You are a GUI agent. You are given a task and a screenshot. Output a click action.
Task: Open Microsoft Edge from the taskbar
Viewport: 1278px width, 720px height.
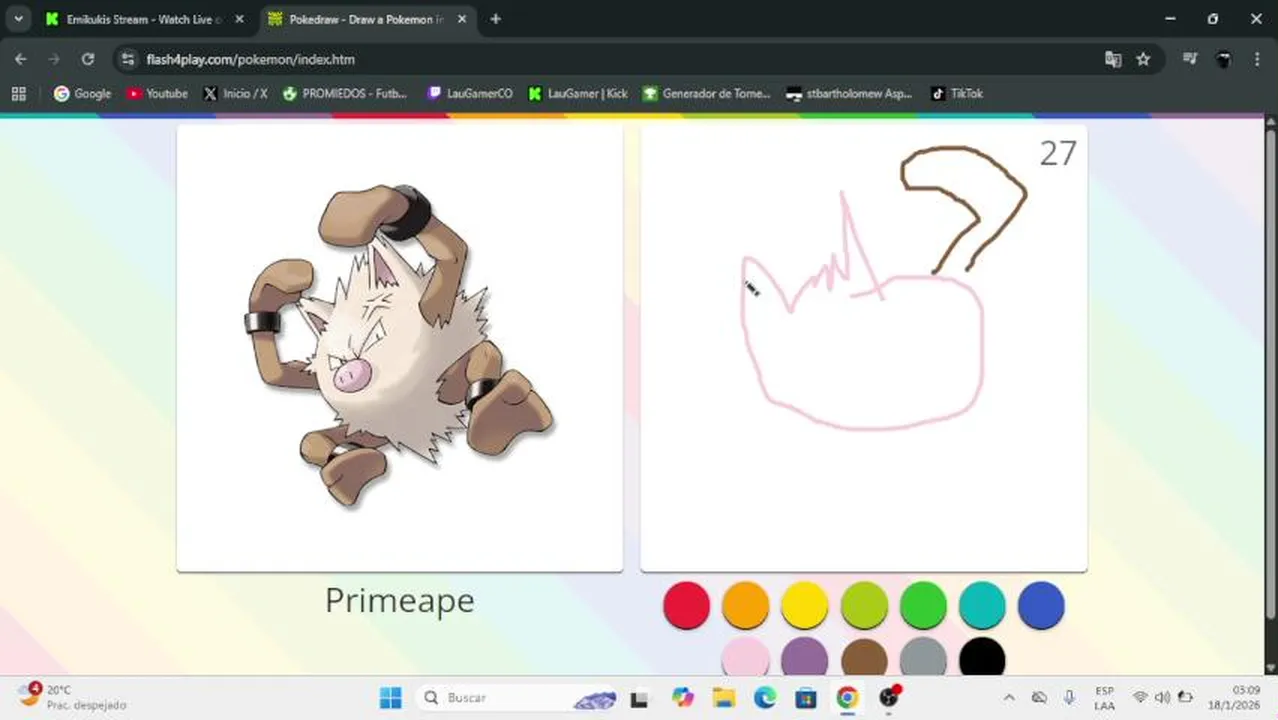click(765, 697)
